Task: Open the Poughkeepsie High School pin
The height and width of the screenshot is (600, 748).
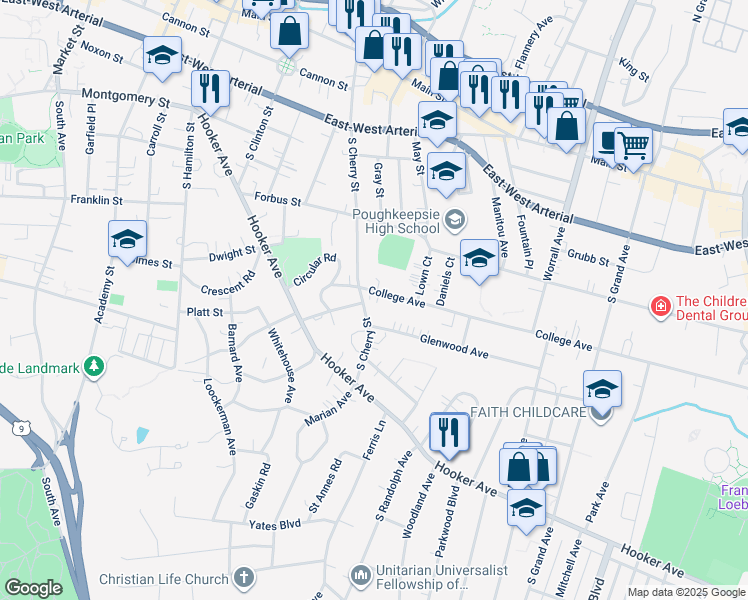Action: pos(455,220)
